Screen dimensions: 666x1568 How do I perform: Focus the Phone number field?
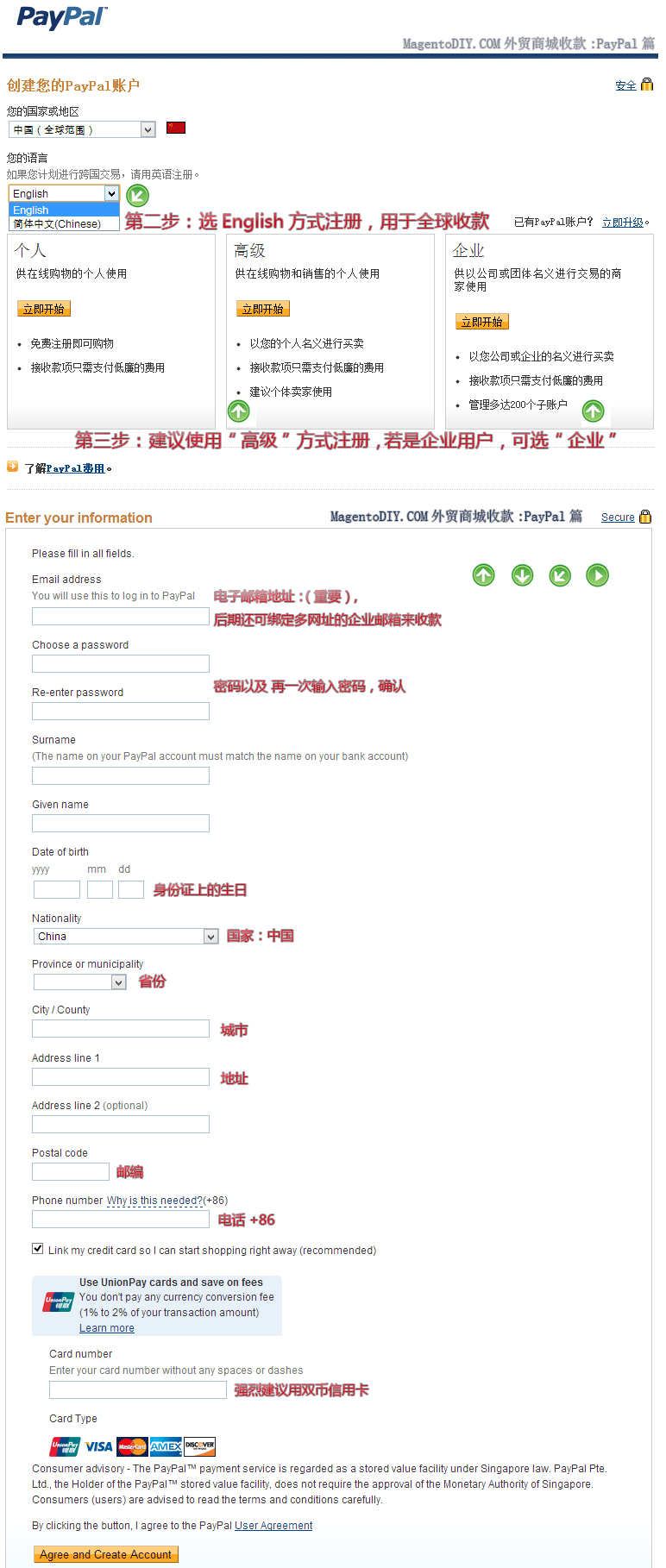tap(121, 1219)
